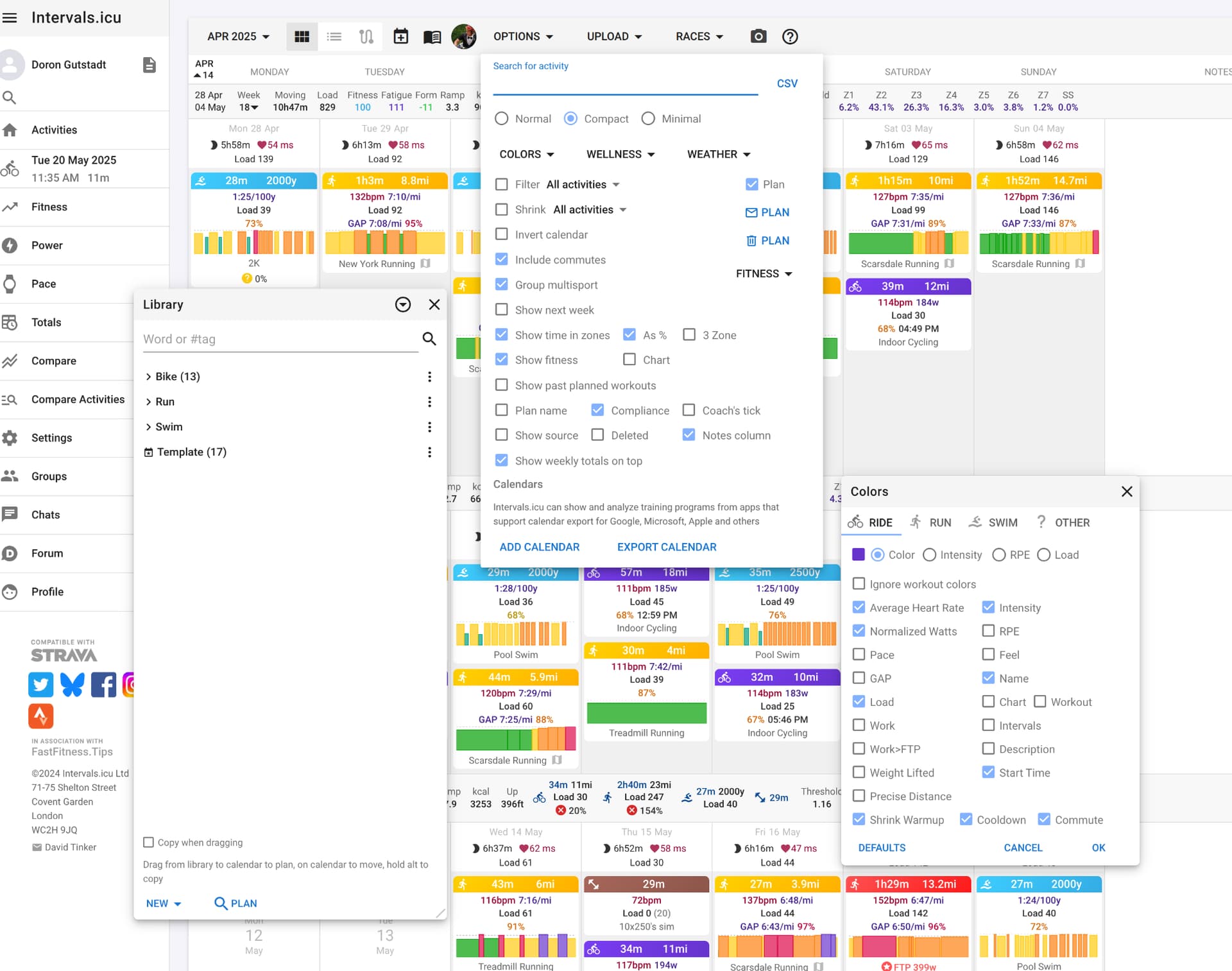Click the Word or #tag library search field
This screenshot has width=1232, height=971.
(x=280, y=339)
